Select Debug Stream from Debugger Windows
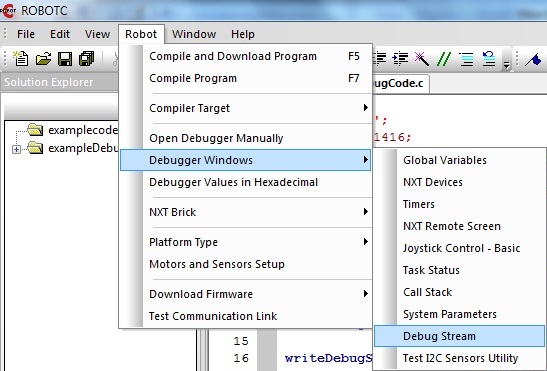Image resolution: width=547 pixels, height=371 pixels. pyautogui.click(x=459, y=336)
